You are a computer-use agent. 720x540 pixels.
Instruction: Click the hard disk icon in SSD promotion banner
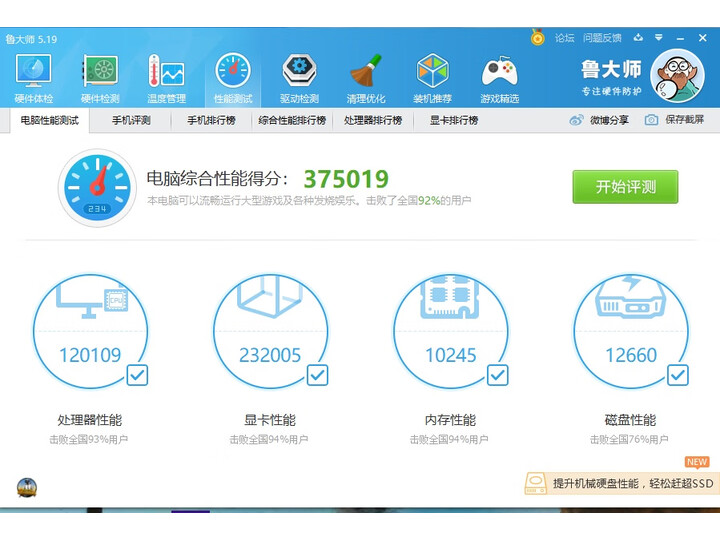click(x=536, y=484)
